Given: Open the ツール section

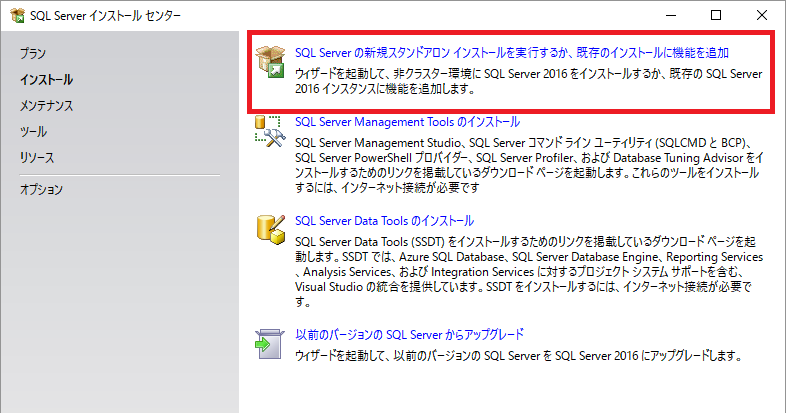Looking at the screenshot, I should [x=34, y=131].
